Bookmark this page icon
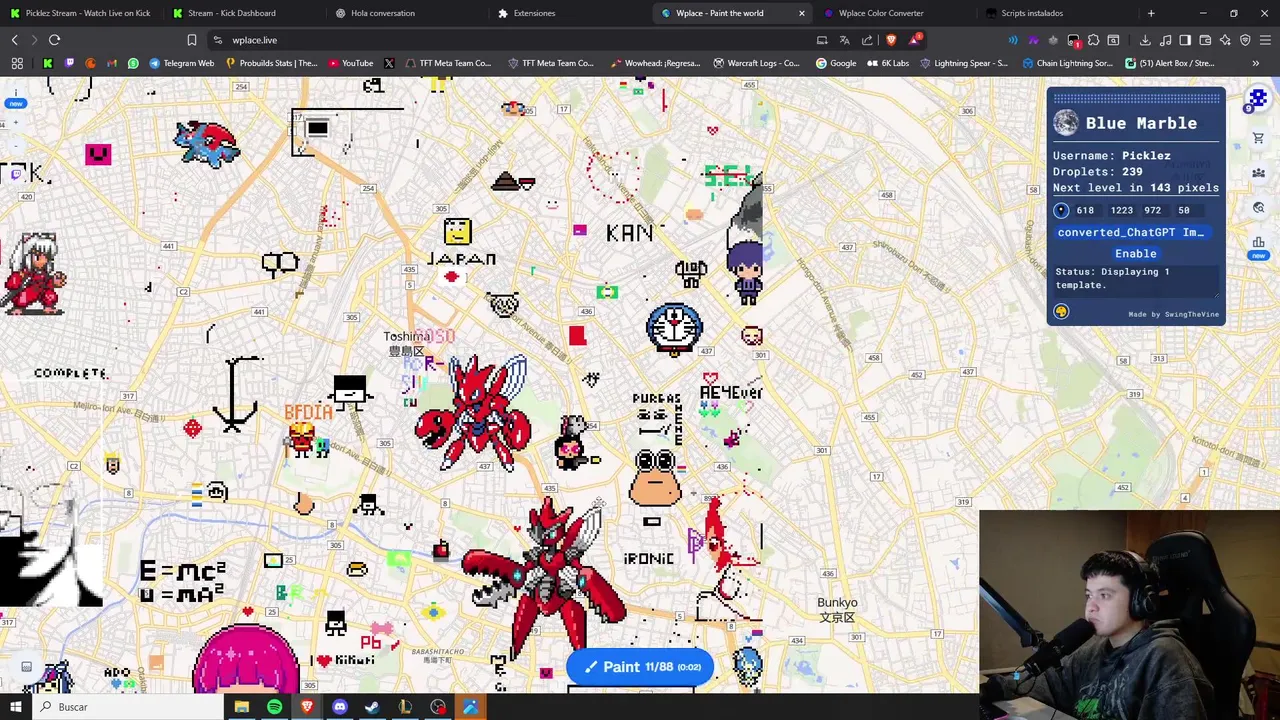The image size is (1280, 720). tap(191, 40)
